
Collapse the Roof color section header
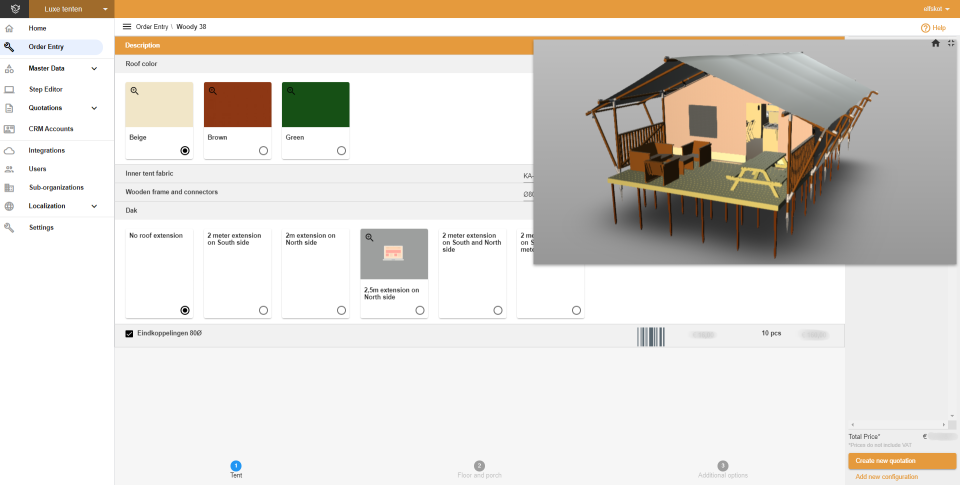[x=324, y=64]
